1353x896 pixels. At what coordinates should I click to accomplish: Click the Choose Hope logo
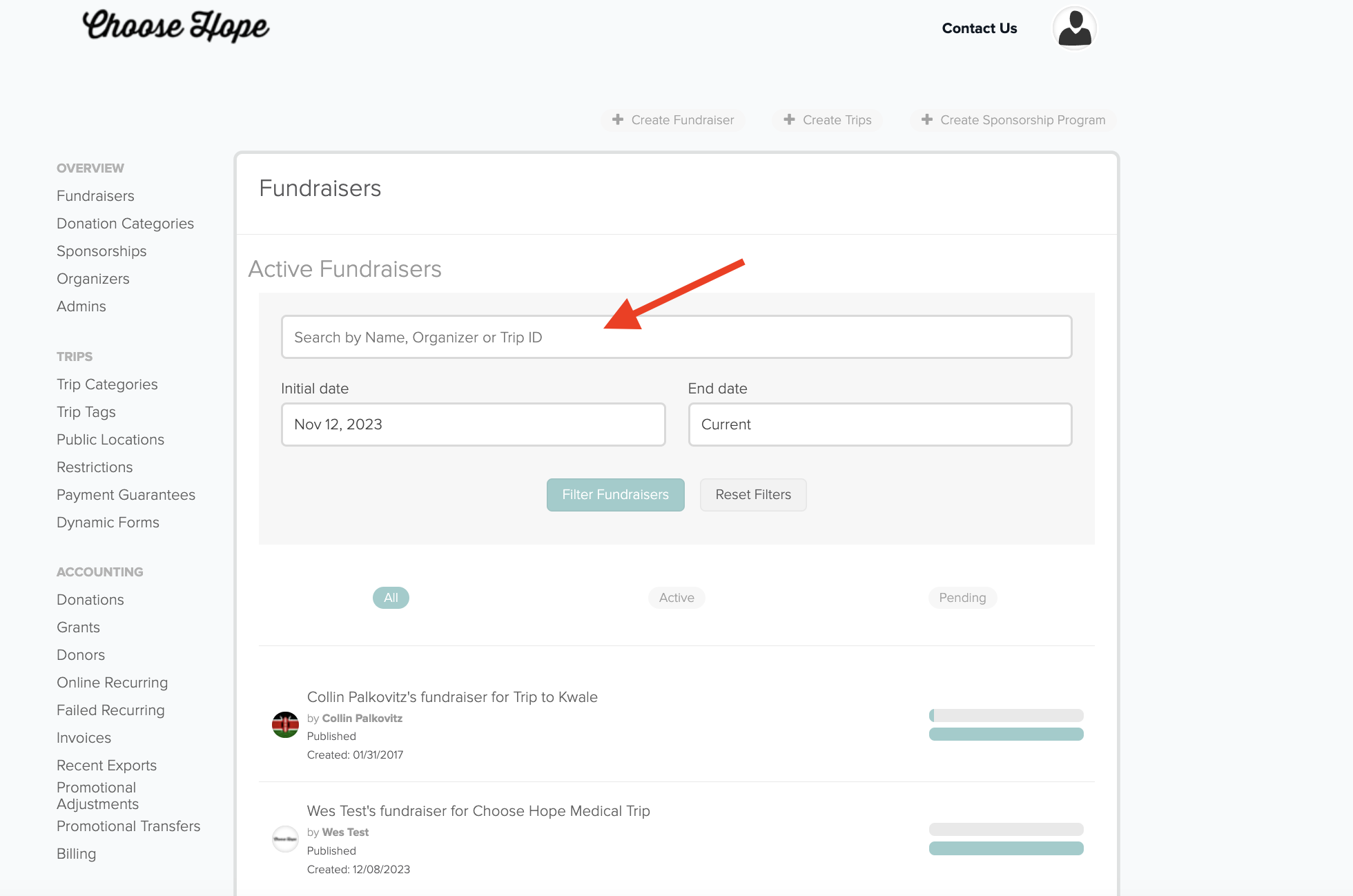coord(175,26)
